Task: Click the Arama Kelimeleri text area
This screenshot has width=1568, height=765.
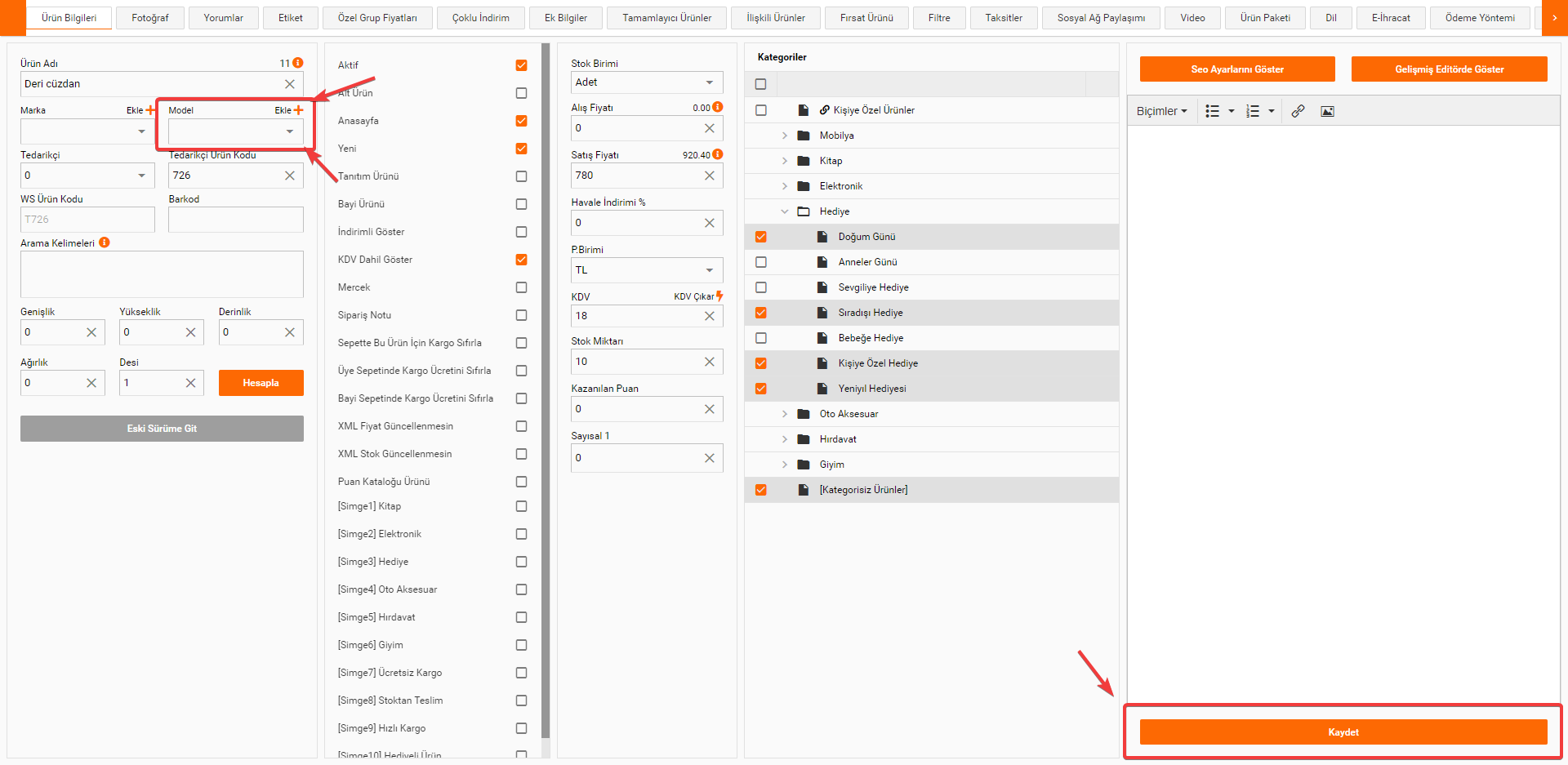Action: click(162, 274)
